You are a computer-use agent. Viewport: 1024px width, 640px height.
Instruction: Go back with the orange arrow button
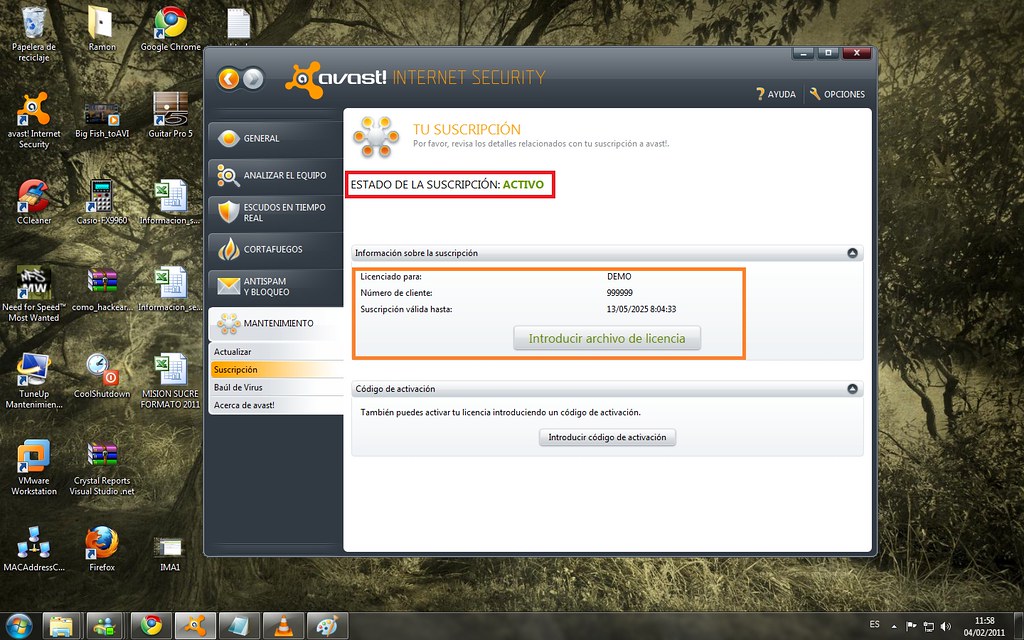[229, 79]
